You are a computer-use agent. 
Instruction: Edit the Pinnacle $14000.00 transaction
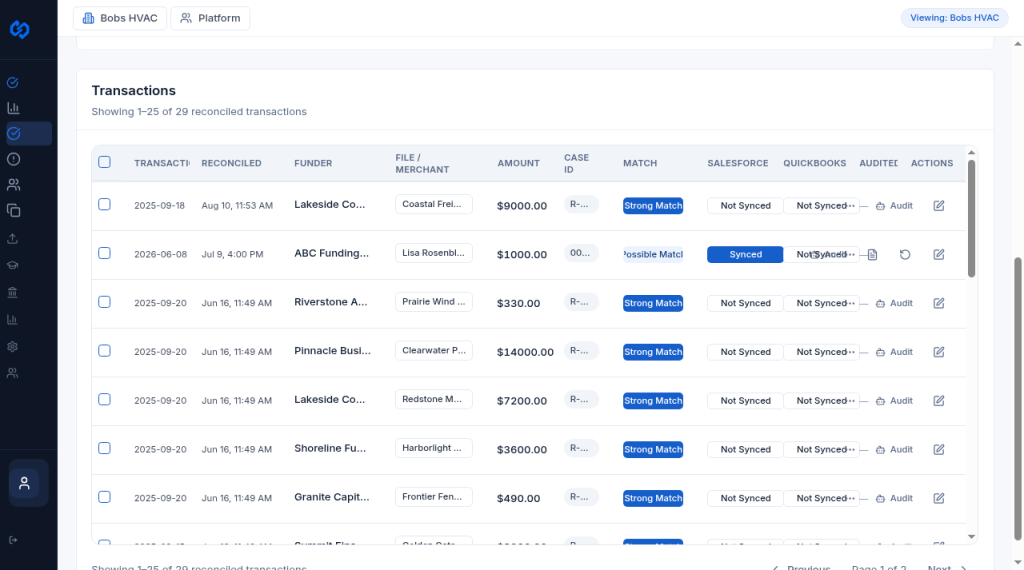click(x=938, y=352)
